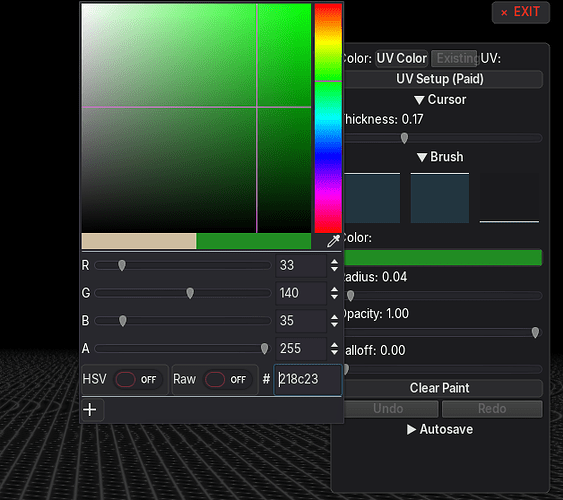Click the Opacity slider handle
Image resolution: width=563 pixels, height=500 pixels.
pyautogui.click(x=535, y=332)
